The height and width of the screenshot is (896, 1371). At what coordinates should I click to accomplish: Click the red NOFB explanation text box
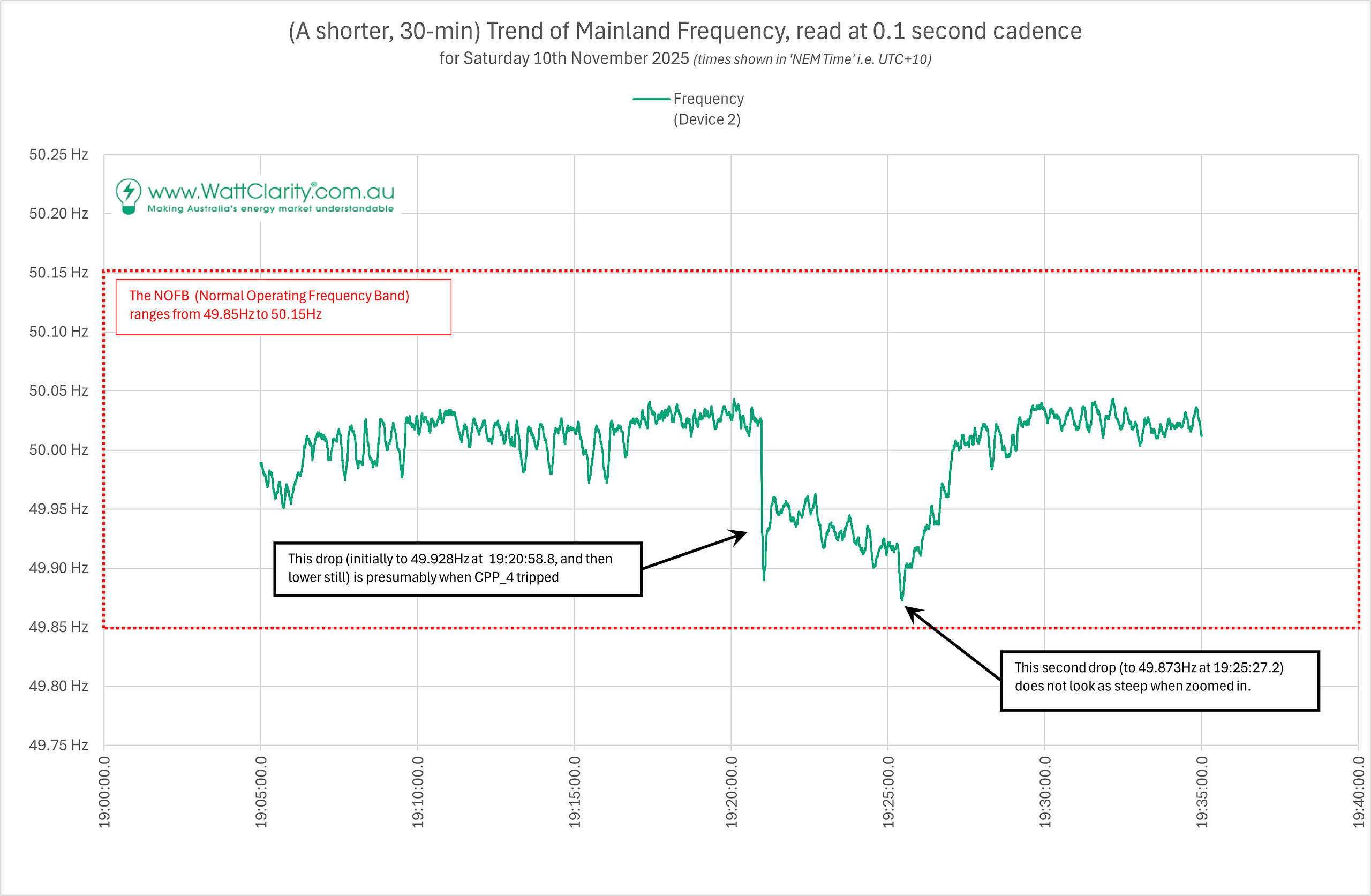tap(283, 306)
